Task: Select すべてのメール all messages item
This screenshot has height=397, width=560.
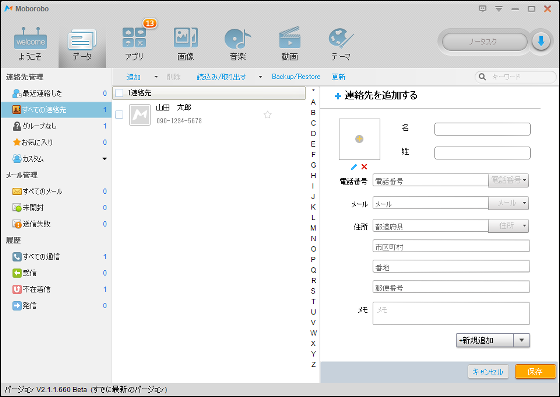Action: (x=56, y=191)
